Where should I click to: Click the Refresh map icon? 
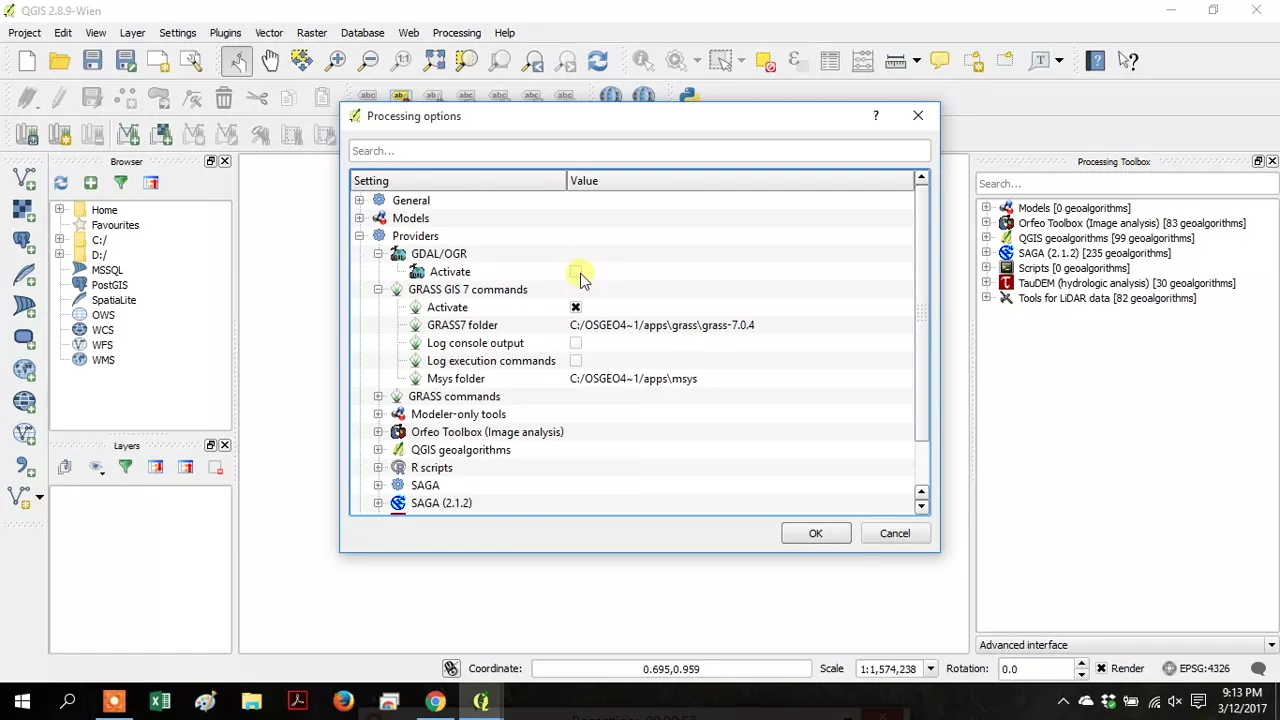pyautogui.click(x=598, y=61)
